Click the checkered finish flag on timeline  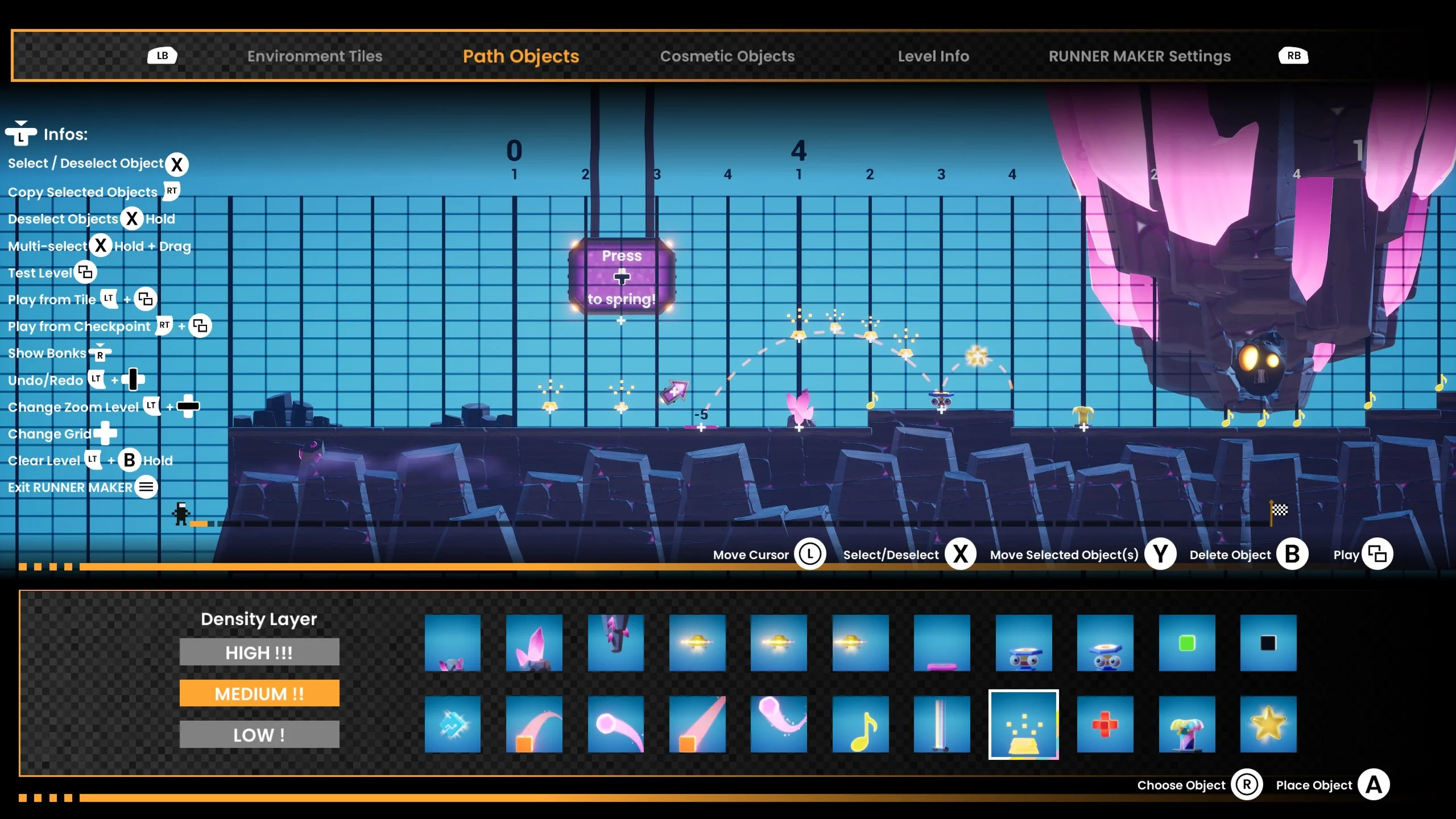1279,510
